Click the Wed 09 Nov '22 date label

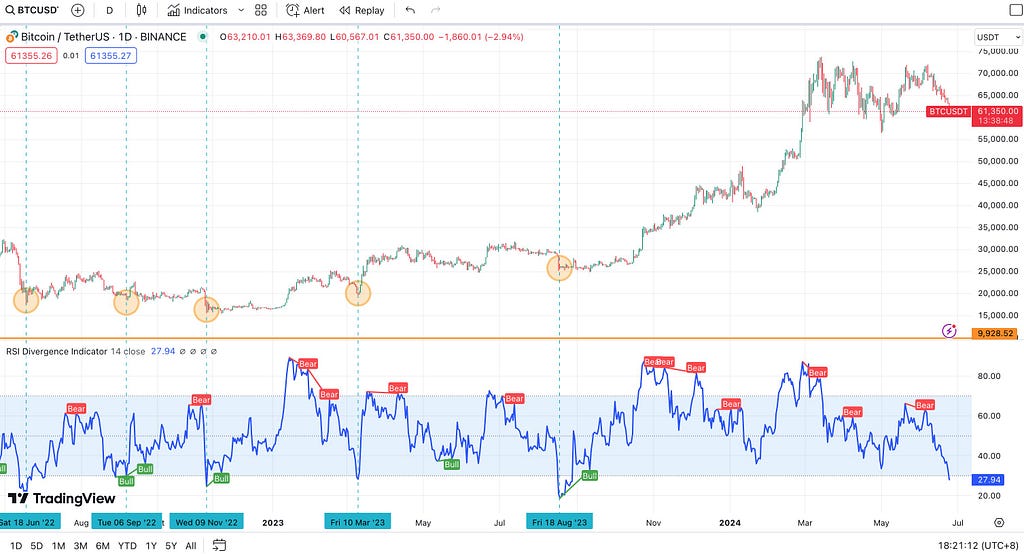[x=206, y=521]
